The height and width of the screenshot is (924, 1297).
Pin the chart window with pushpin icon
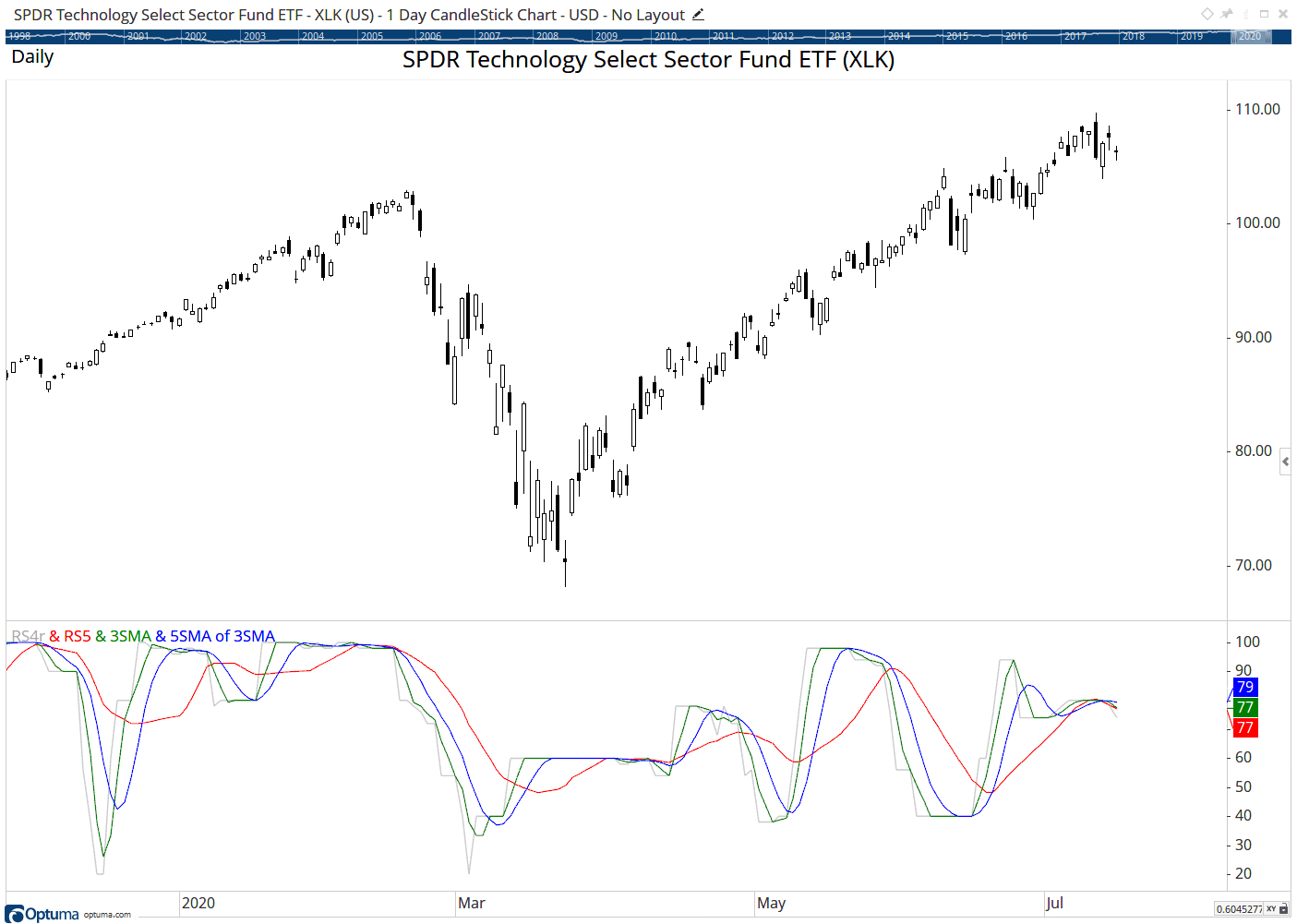point(1227,14)
